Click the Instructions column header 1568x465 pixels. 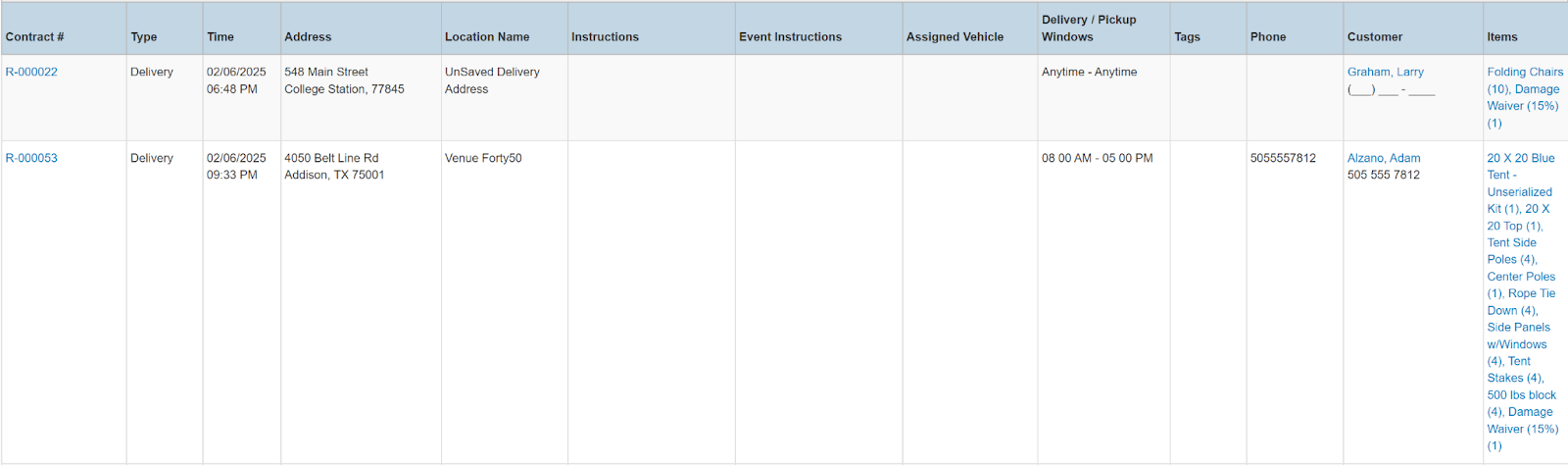pyautogui.click(x=605, y=37)
